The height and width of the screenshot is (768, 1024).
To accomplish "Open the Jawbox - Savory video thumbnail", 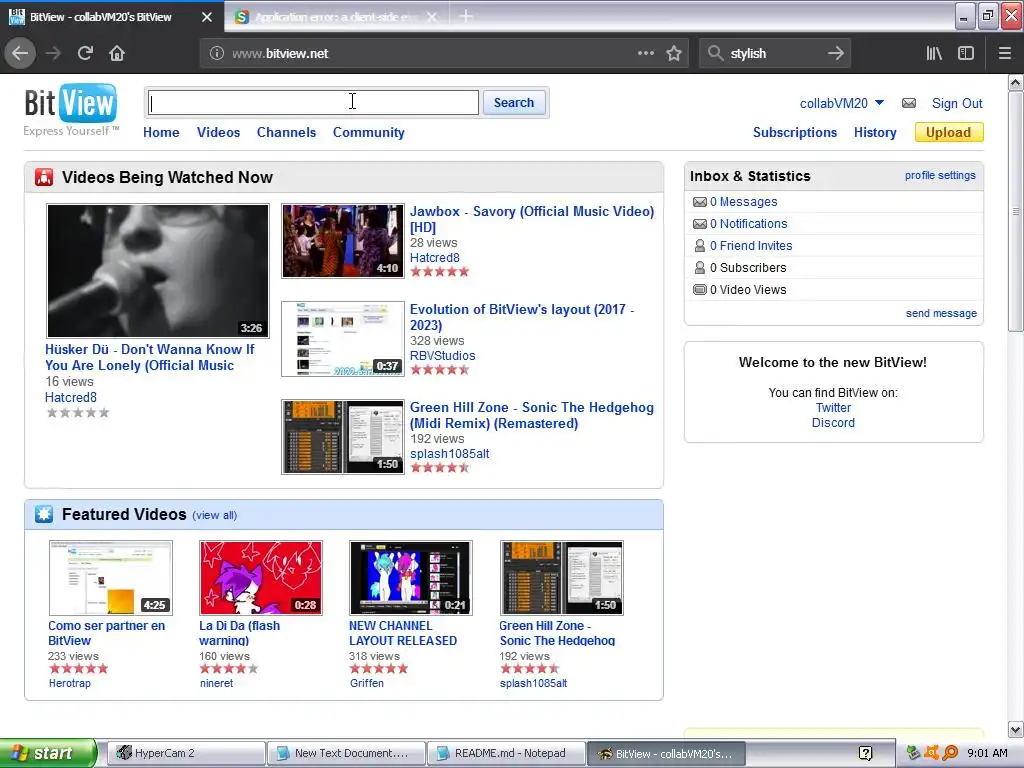I will tap(343, 241).
